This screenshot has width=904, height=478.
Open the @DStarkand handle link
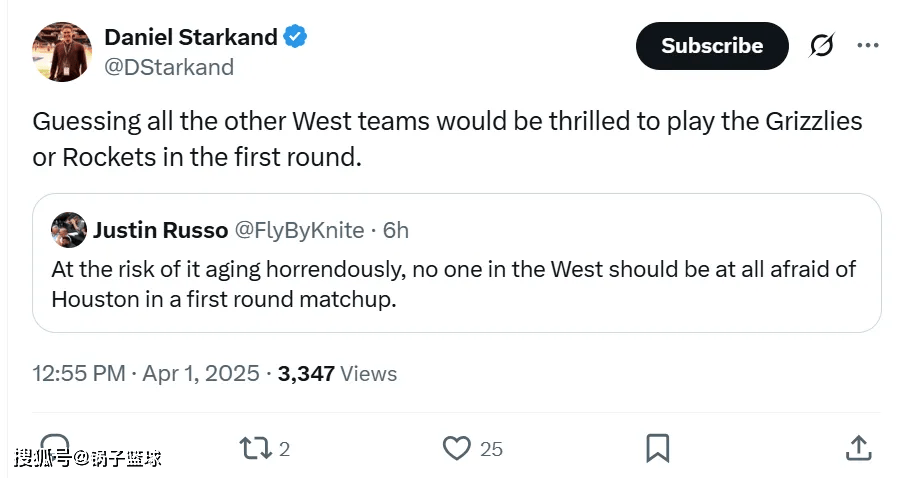coord(169,67)
